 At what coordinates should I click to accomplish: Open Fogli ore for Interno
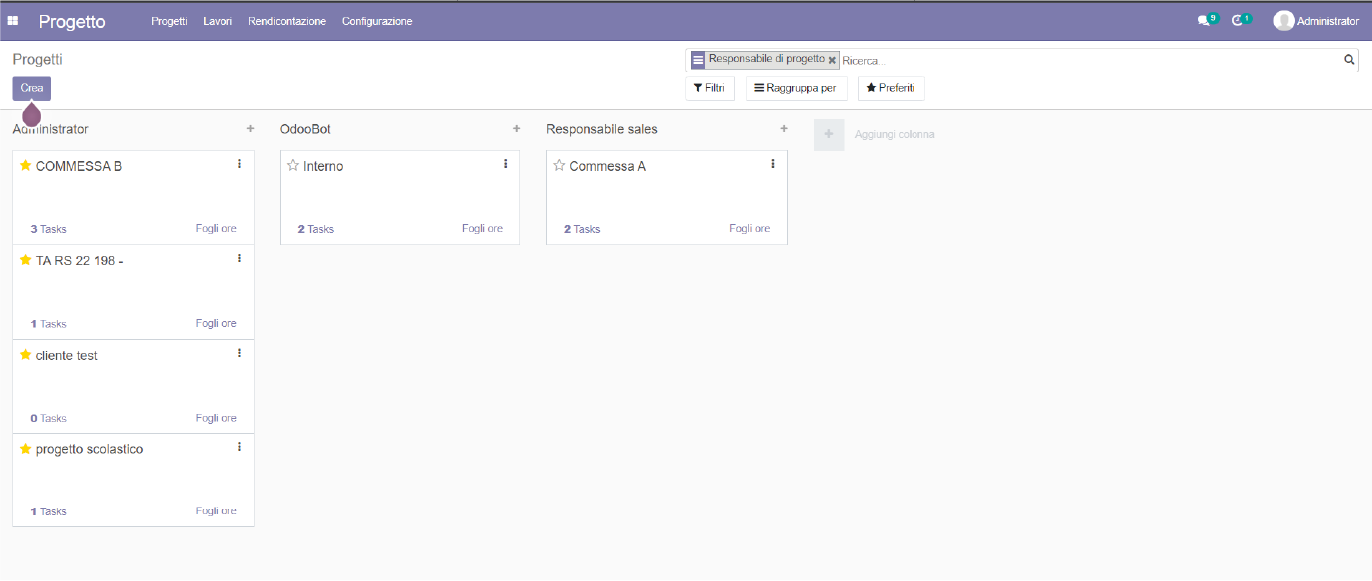[482, 229]
